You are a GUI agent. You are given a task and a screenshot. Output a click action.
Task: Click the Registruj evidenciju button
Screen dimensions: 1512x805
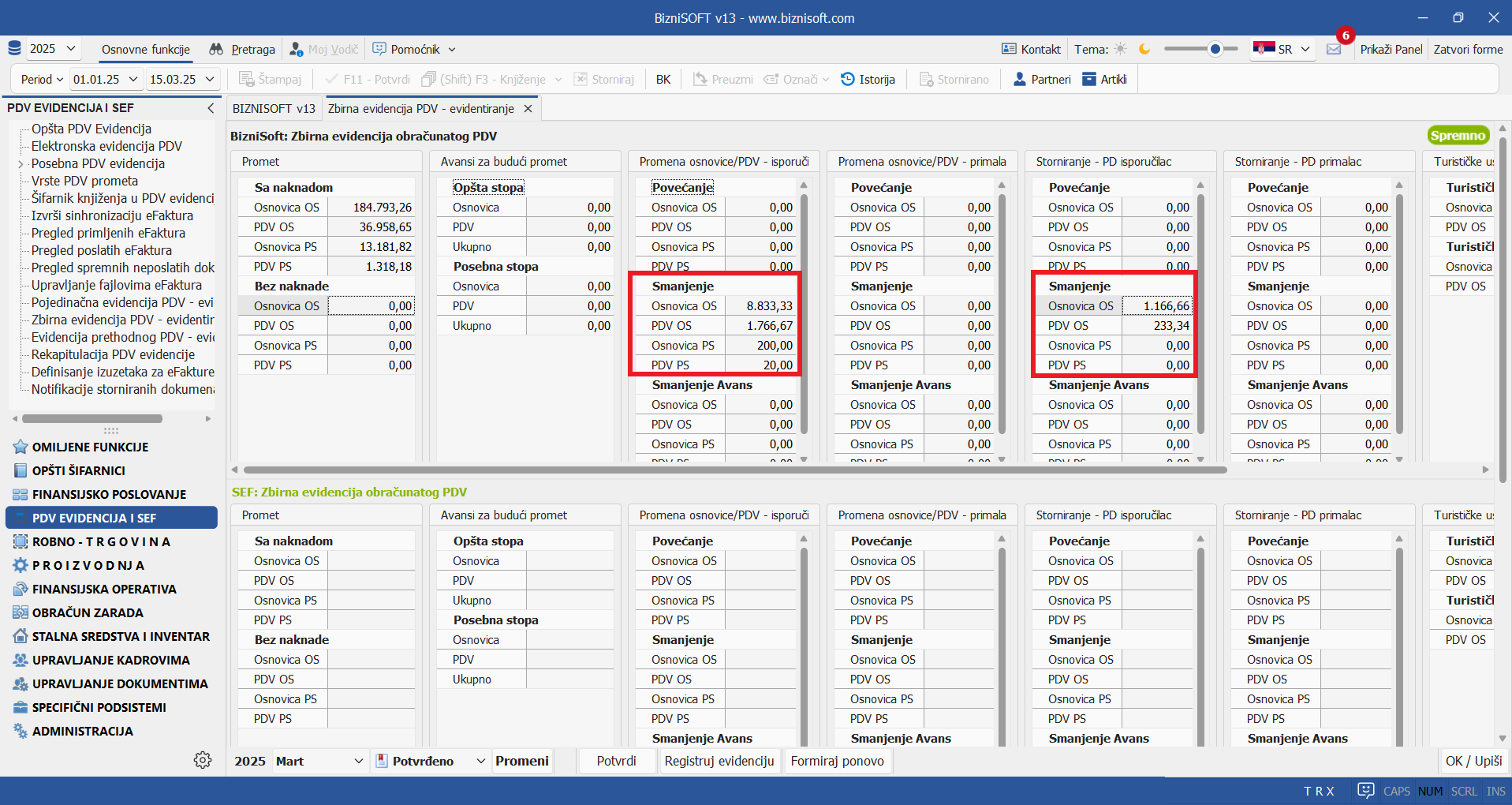(x=719, y=761)
